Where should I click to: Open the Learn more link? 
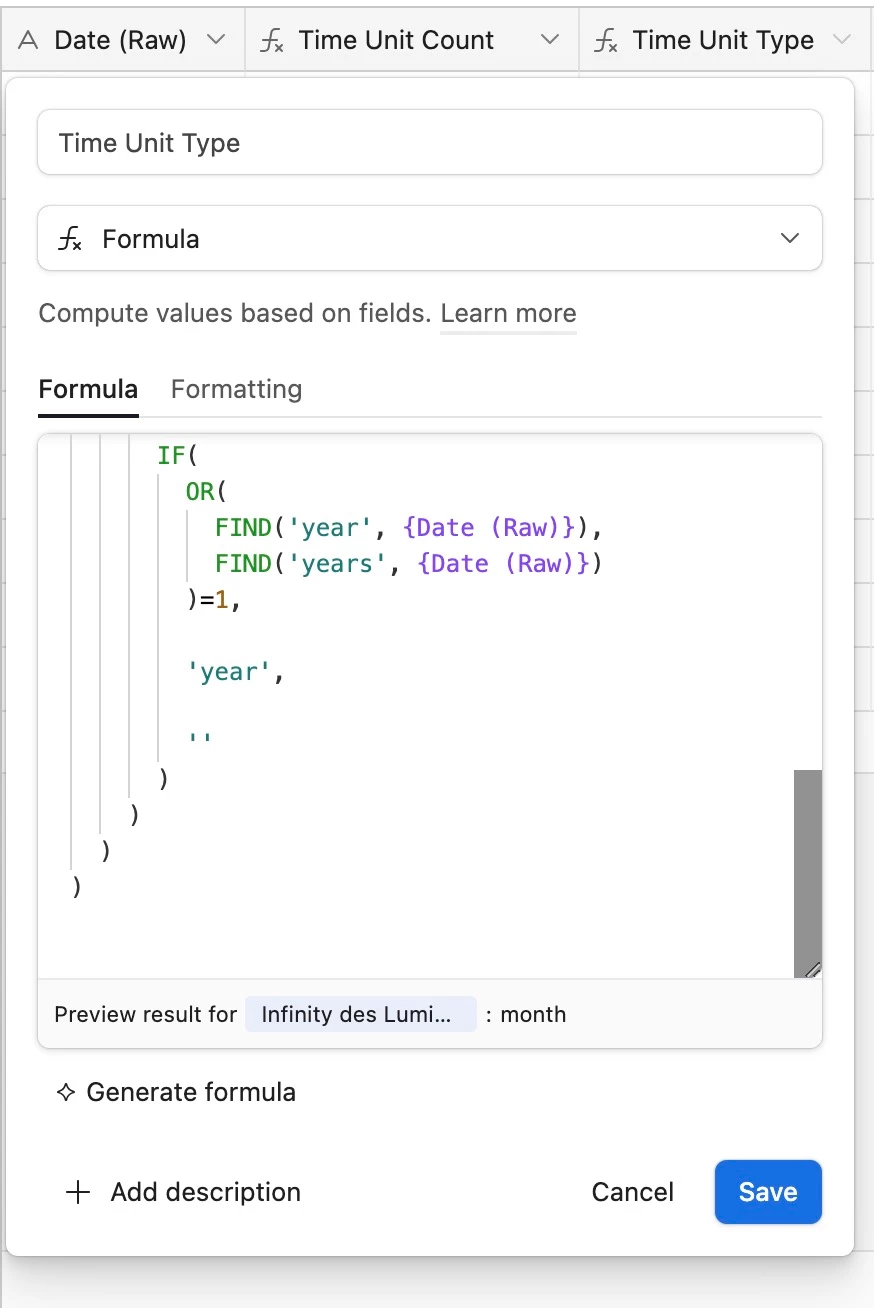click(x=508, y=314)
